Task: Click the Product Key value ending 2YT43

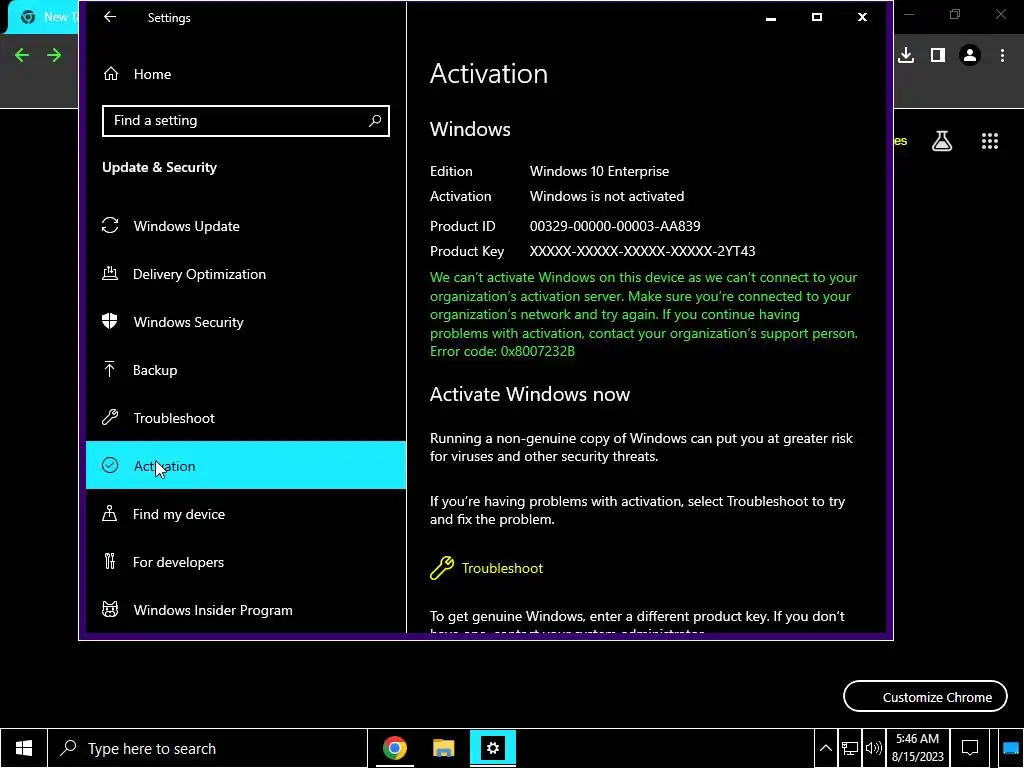Action: [x=643, y=251]
